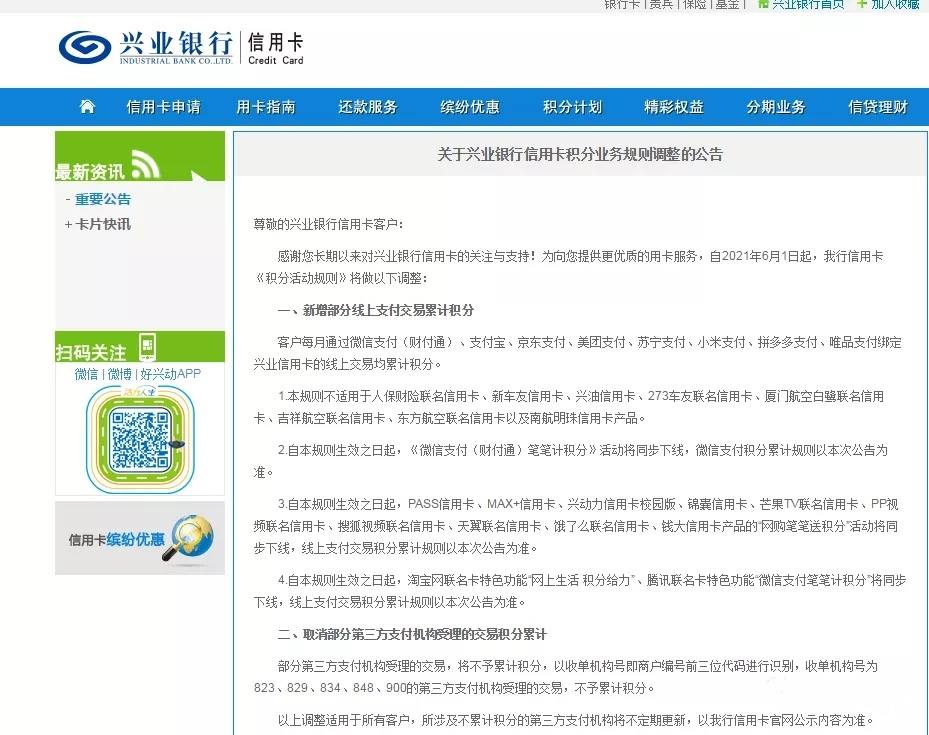Open the 信贷理财 menu
This screenshot has height=735, width=929.
877,107
